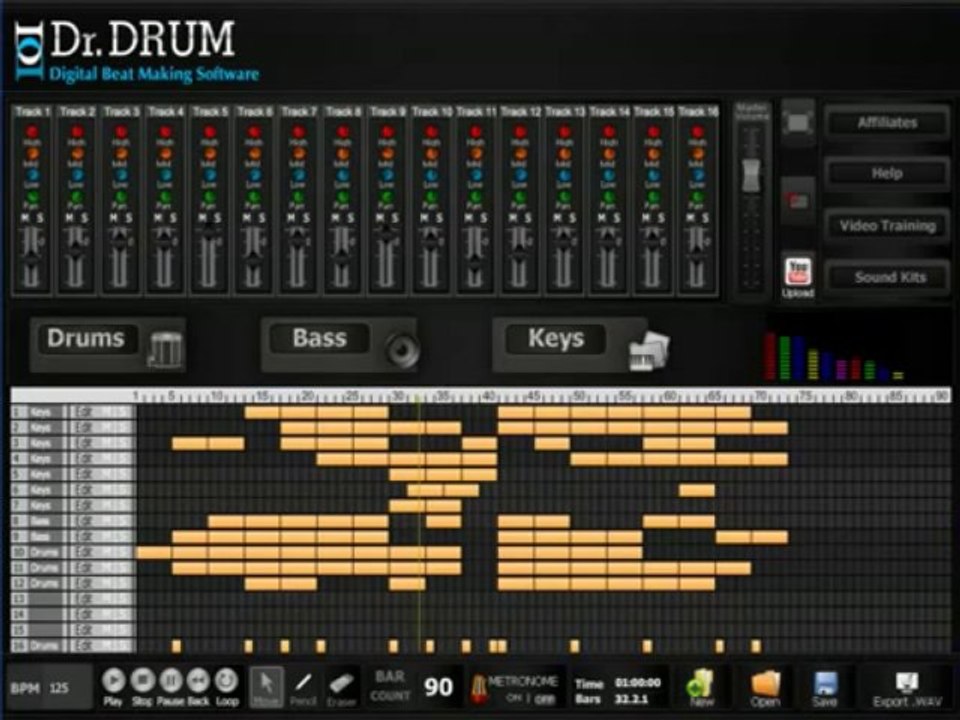This screenshot has height=720, width=960.
Task: Open the Keys editor
Action: pos(556,339)
